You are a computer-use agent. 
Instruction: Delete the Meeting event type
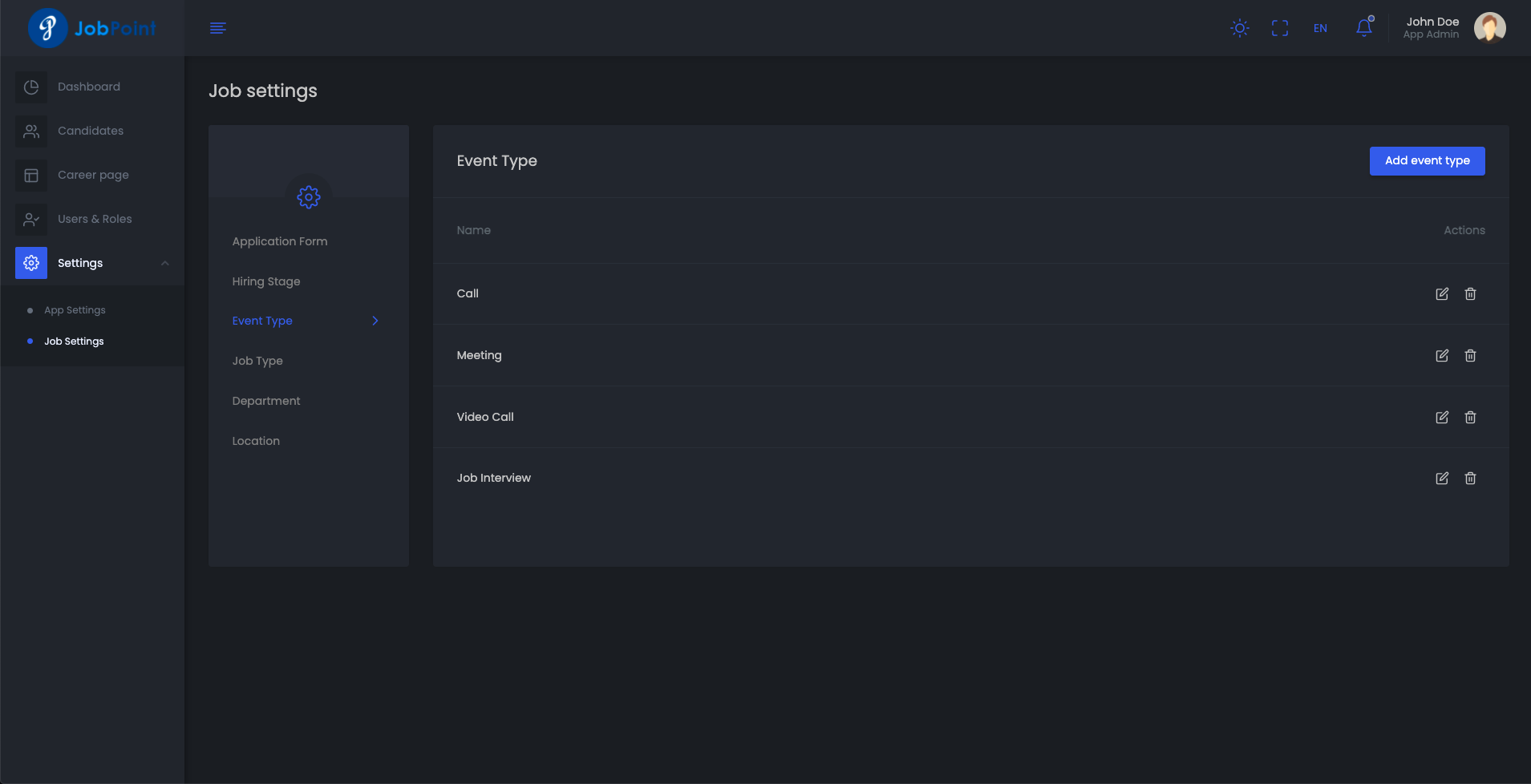pos(1470,356)
